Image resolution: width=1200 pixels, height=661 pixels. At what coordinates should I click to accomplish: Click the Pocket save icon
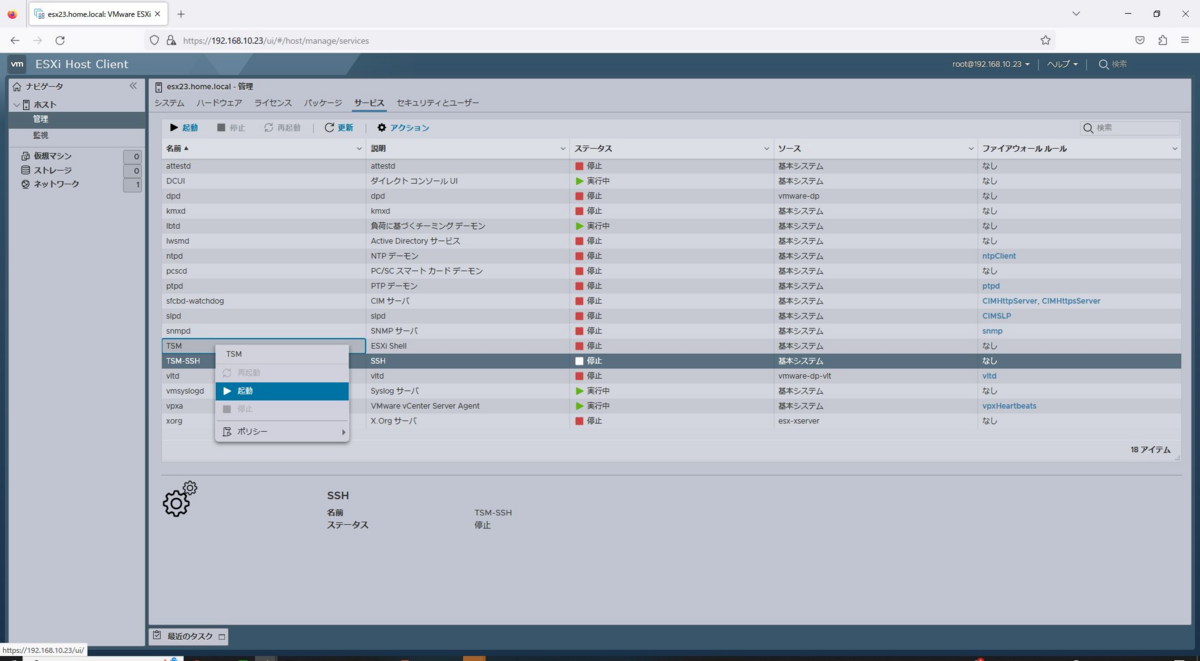pos(1139,40)
